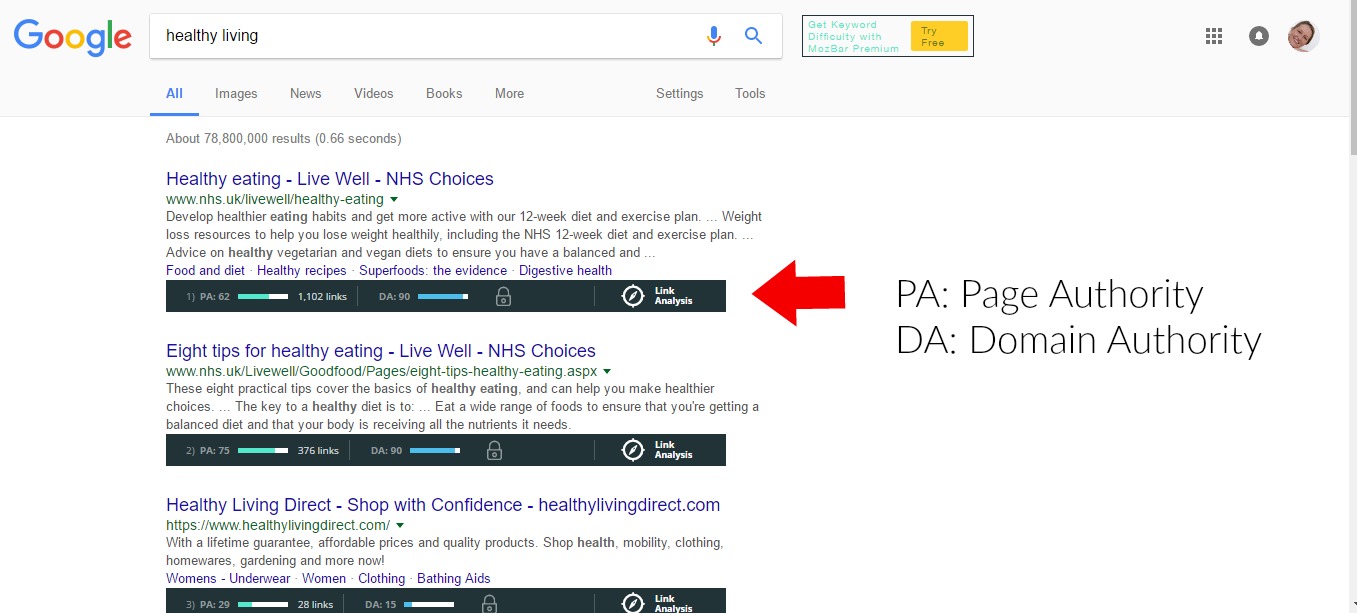Open search Tools options
The height and width of the screenshot is (613, 1357).
(750, 94)
